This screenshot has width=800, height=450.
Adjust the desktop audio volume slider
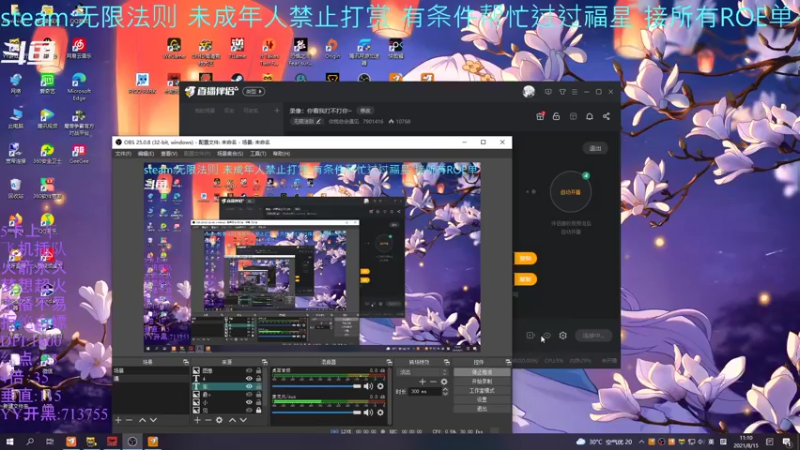coord(317,386)
